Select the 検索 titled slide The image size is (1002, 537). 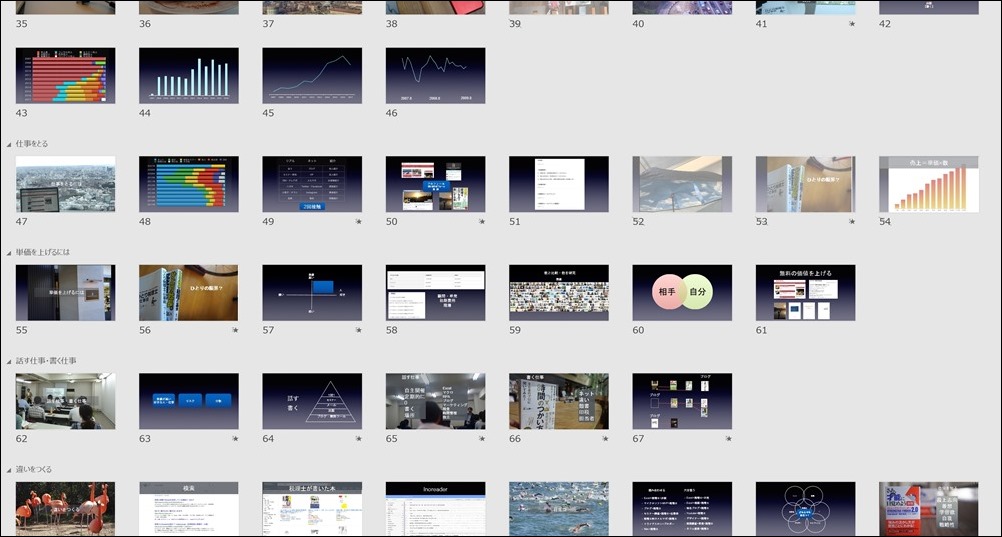coord(189,509)
